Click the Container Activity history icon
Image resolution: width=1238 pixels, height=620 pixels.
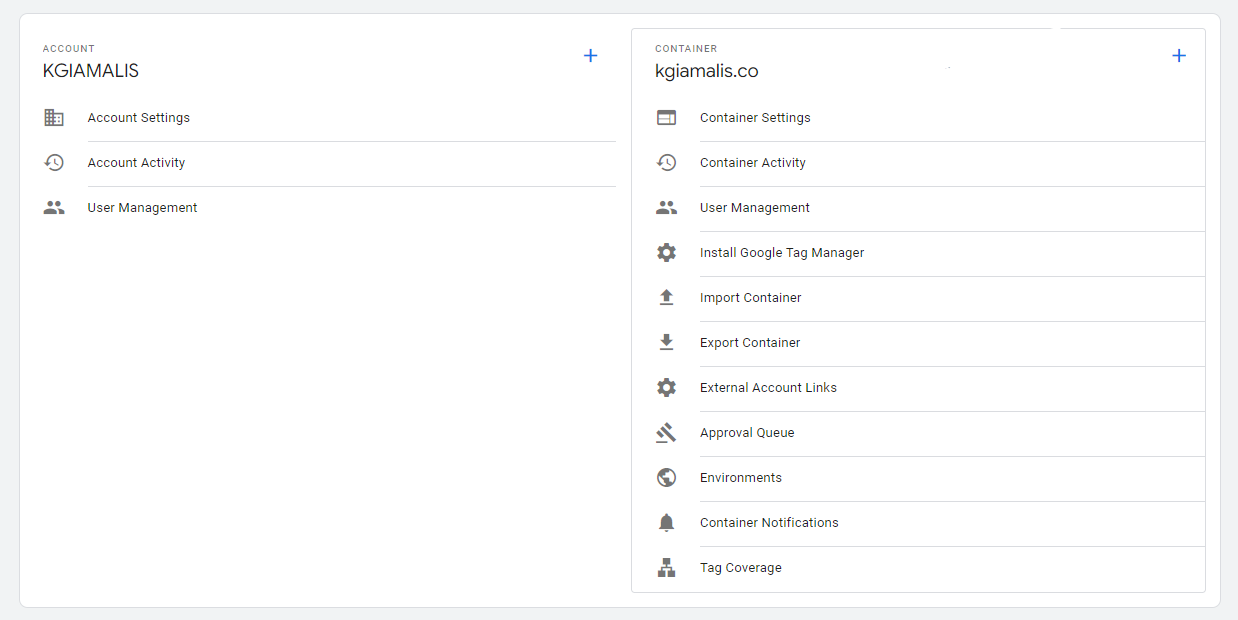point(666,163)
